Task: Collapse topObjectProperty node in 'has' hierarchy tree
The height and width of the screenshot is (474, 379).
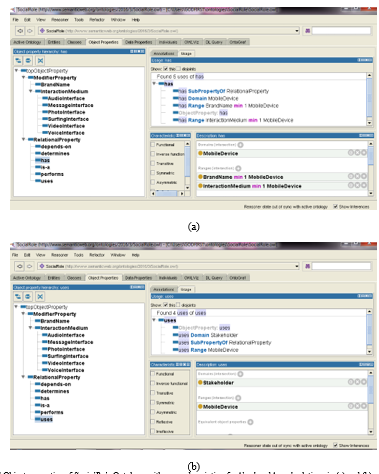Action: coord(16,70)
